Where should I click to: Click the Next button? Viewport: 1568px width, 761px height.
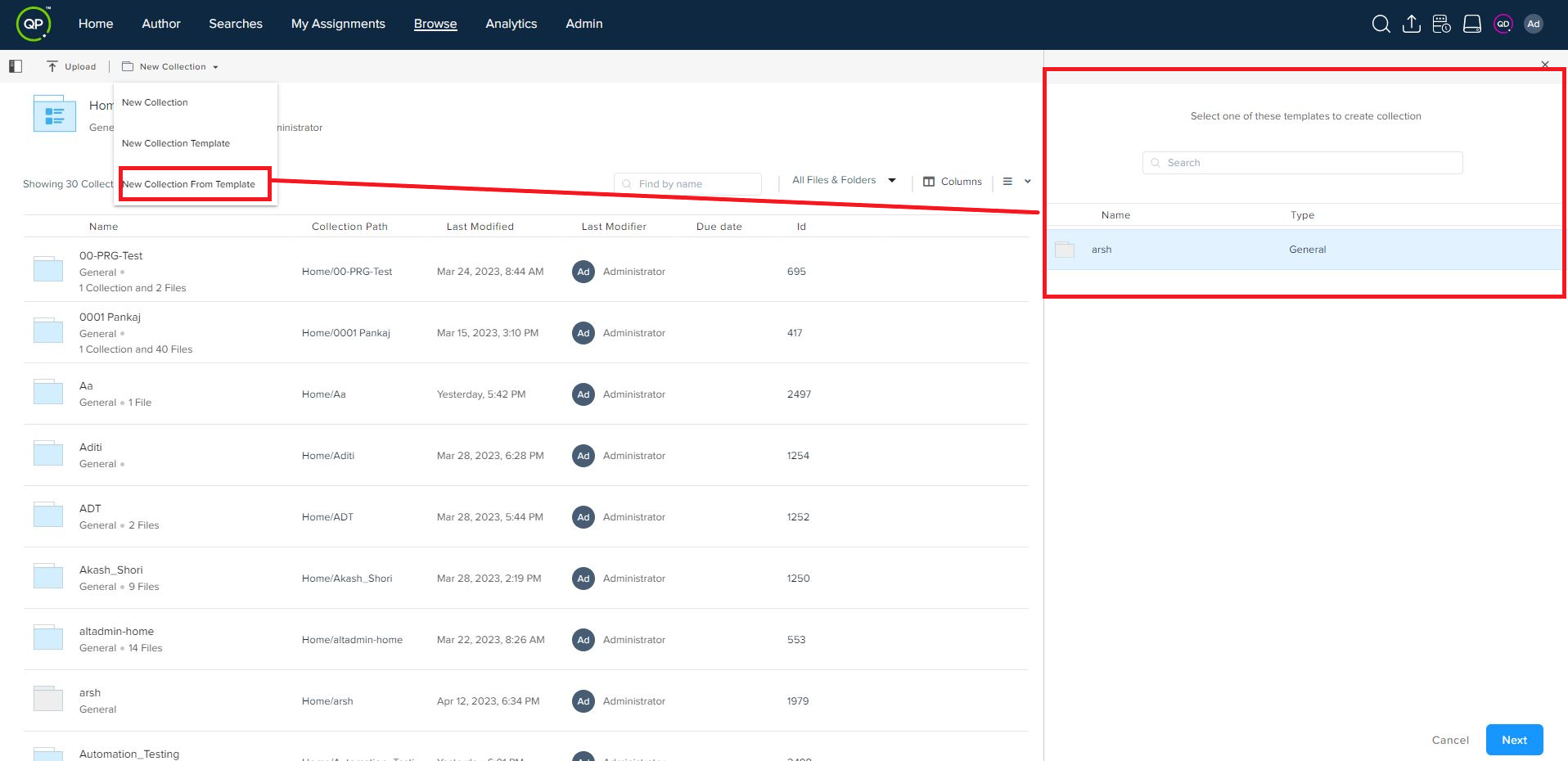[1514, 740]
